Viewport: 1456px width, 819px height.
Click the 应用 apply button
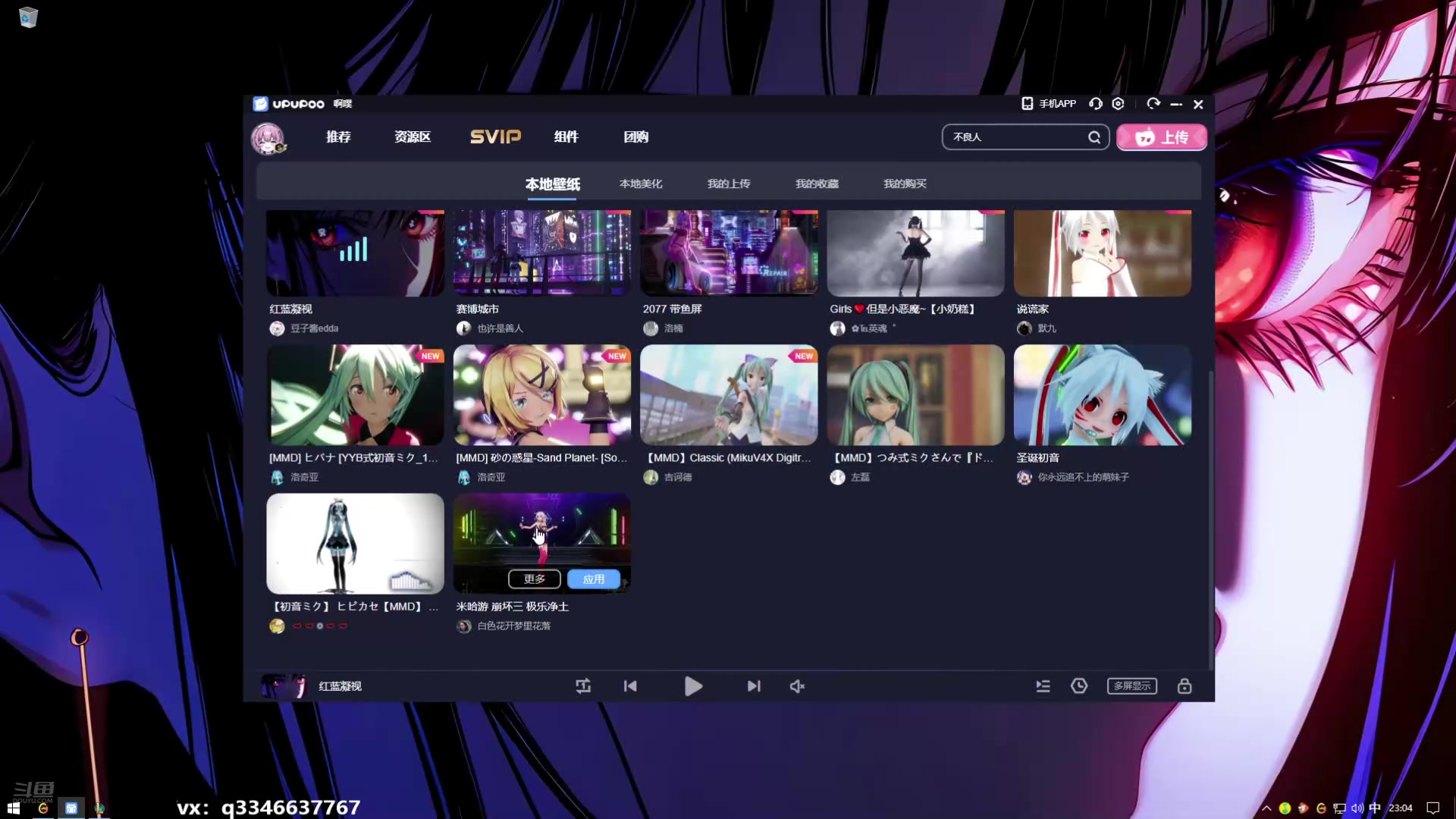594,579
